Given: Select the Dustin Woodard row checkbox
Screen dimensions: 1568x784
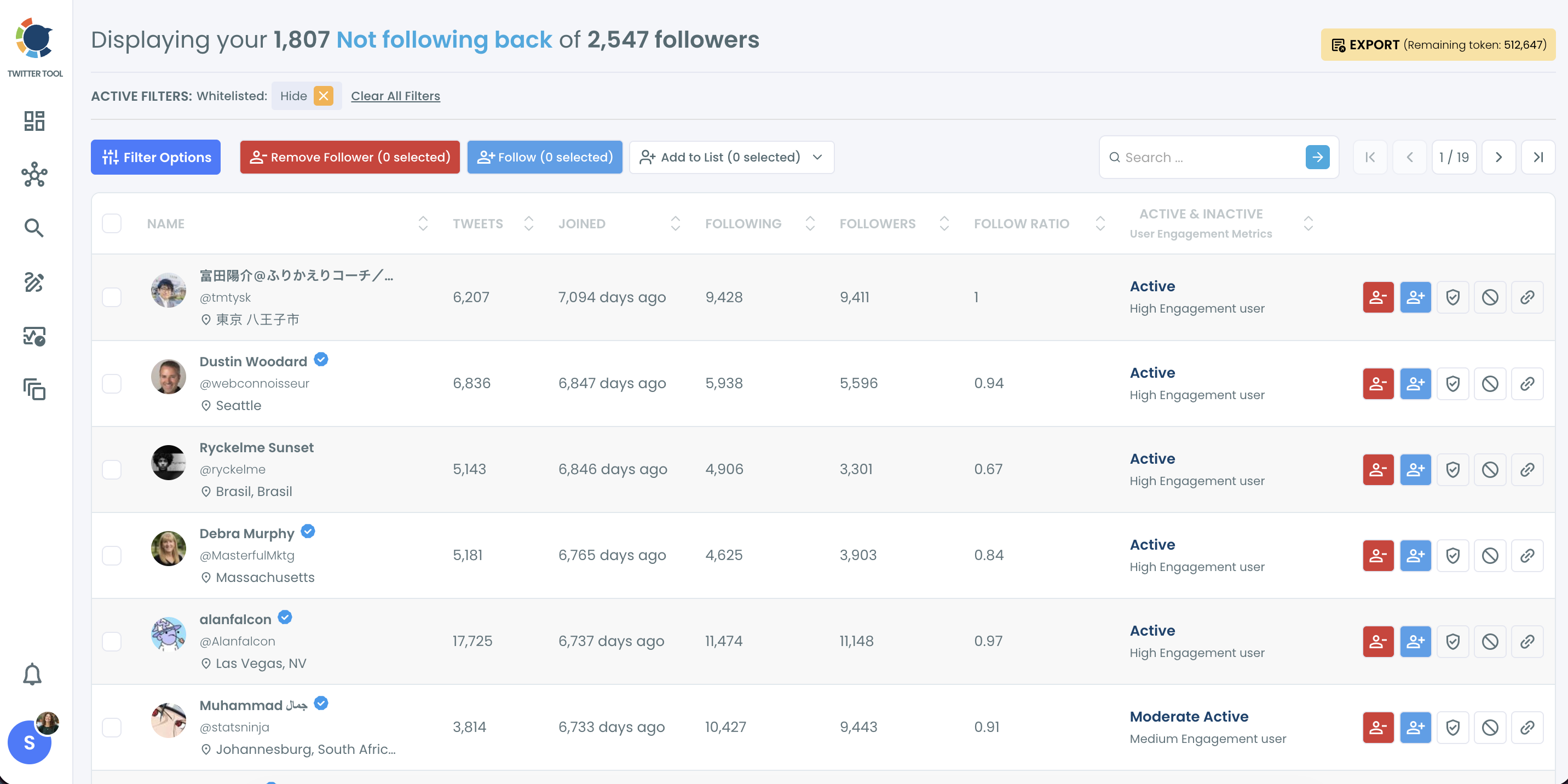Looking at the screenshot, I should pos(111,383).
